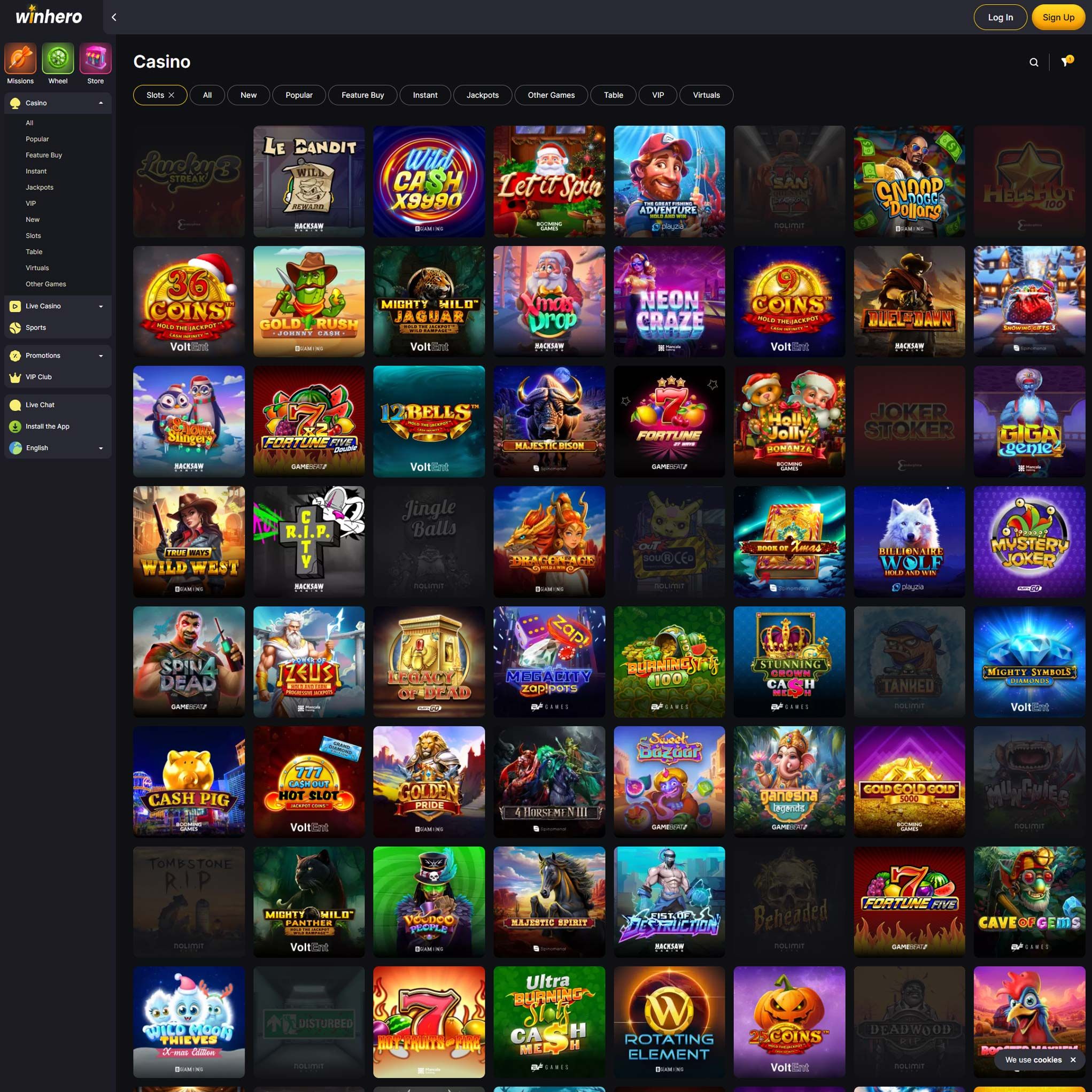Open the Store icon
Image resolution: width=1092 pixels, height=1092 pixels.
96,58
